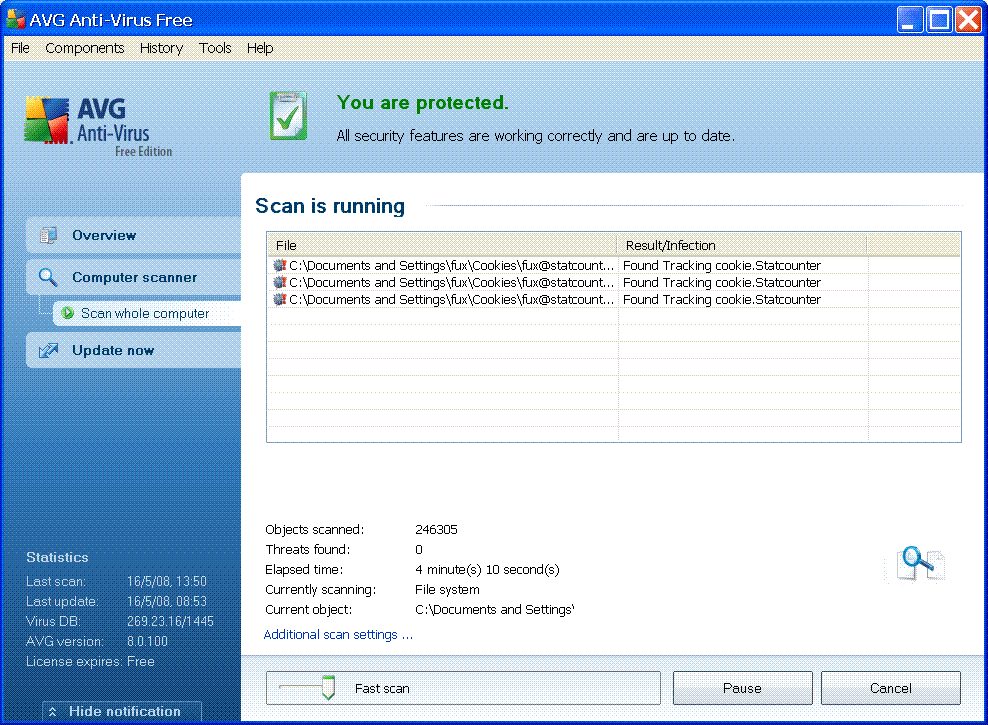Viewport: 988px width, 725px height.
Task: Click first row's tracking cookie icon
Action: [x=279, y=265]
